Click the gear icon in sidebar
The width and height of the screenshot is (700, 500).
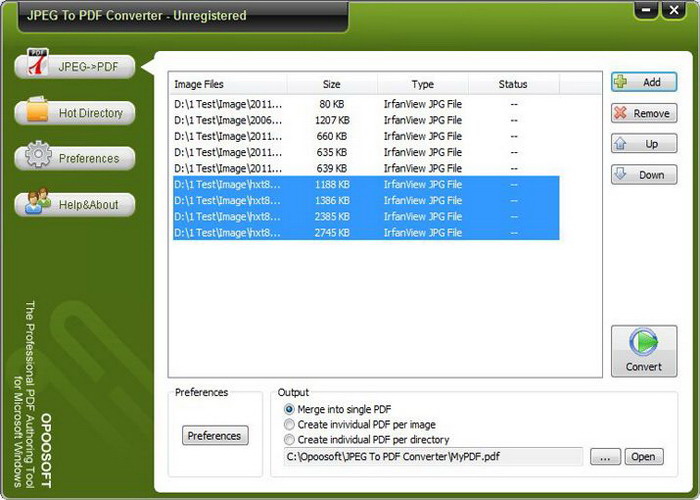[x=38, y=154]
